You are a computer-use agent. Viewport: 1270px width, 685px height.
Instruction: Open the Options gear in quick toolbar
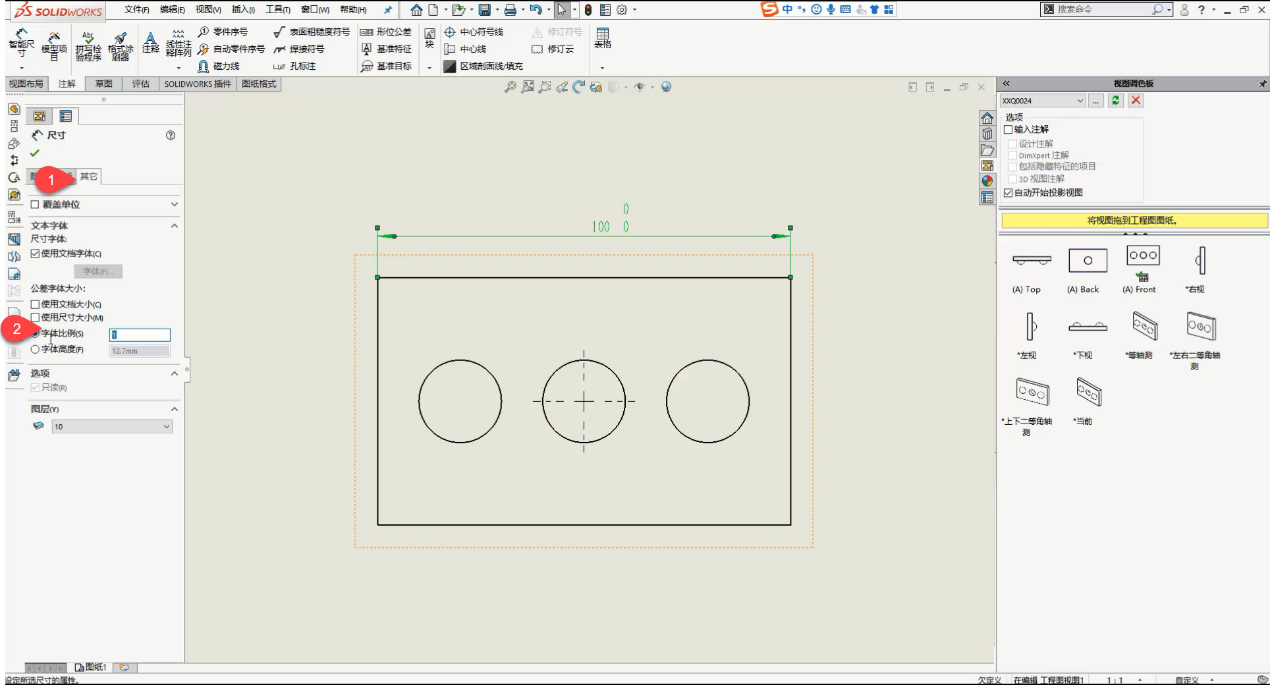622,10
